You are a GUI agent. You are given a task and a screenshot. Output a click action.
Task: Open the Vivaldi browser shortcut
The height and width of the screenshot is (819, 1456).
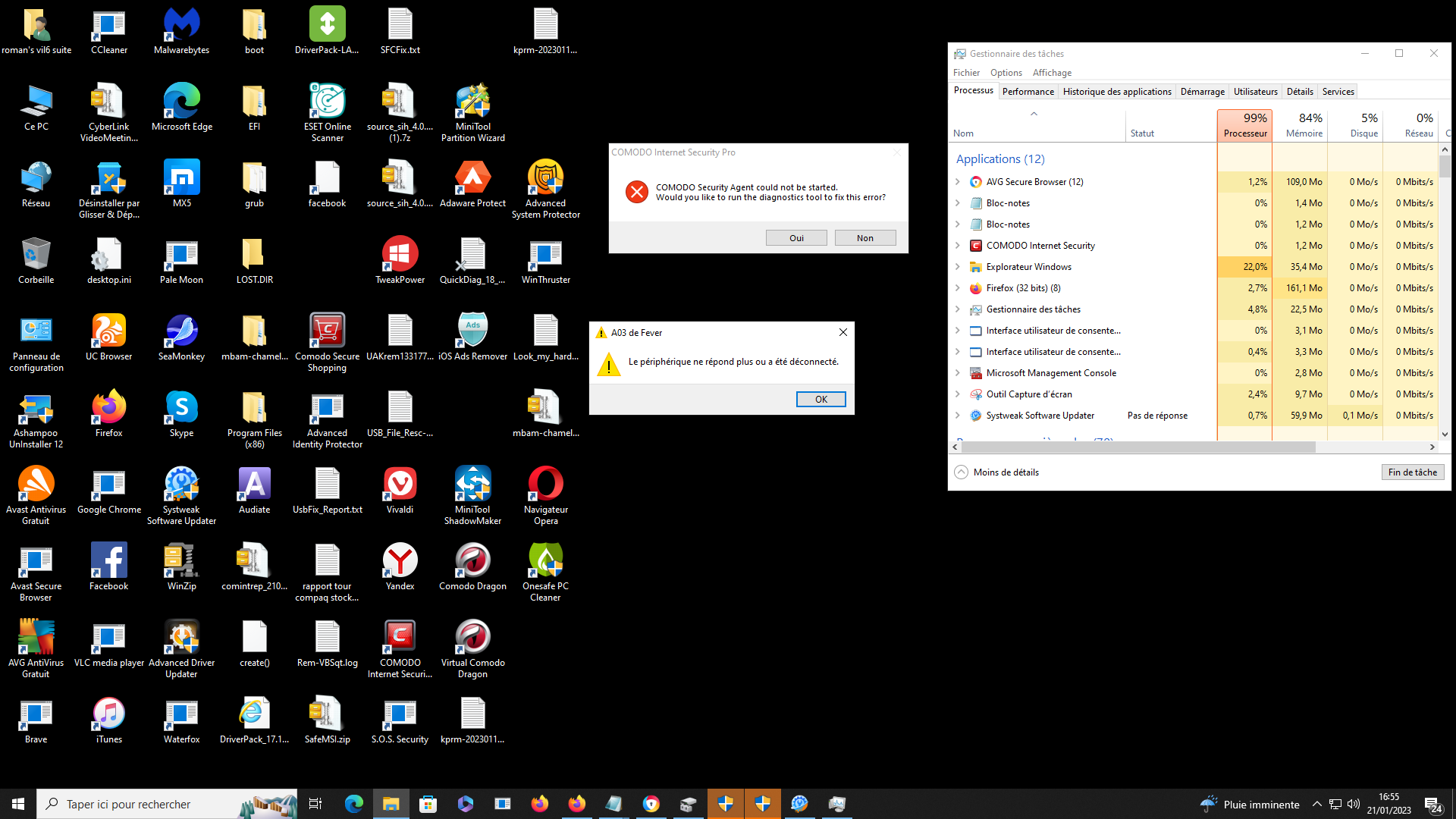pos(400,491)
